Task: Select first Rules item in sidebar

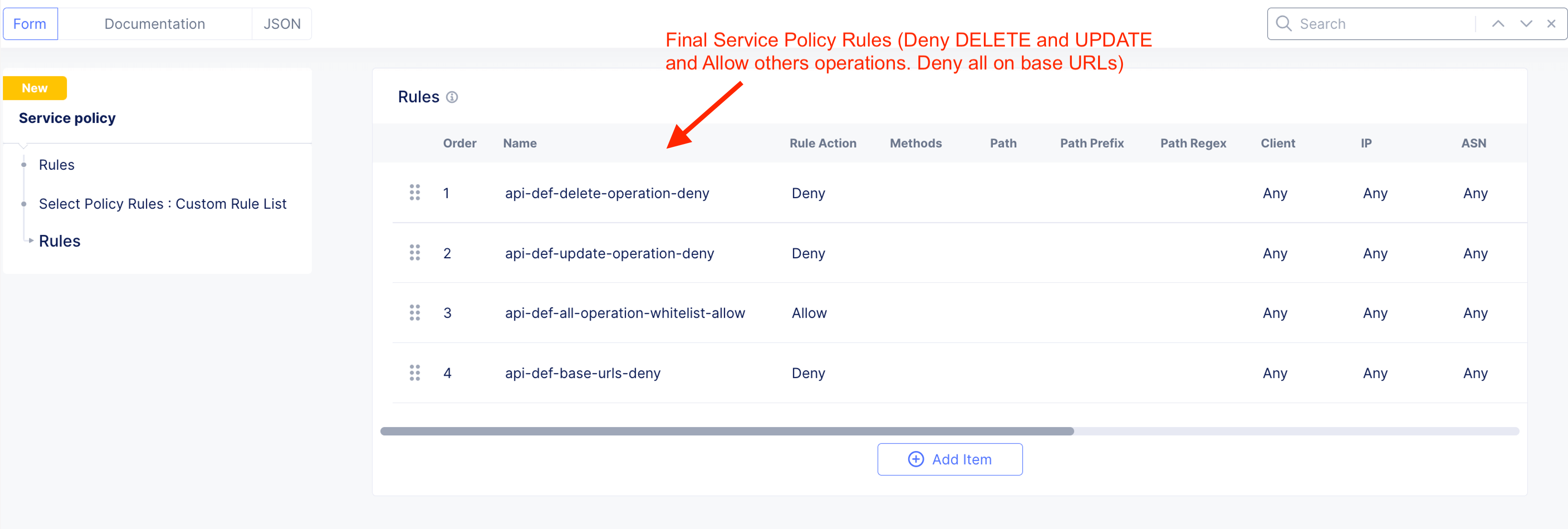Action: pyautogui.click(x=56, y=165)
